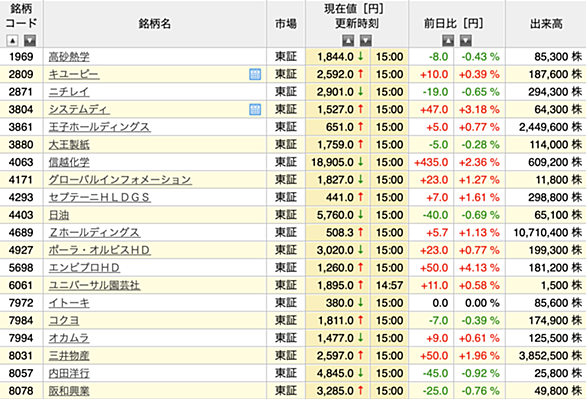
Task: Select change value -45.0
Action: (431, 373)
